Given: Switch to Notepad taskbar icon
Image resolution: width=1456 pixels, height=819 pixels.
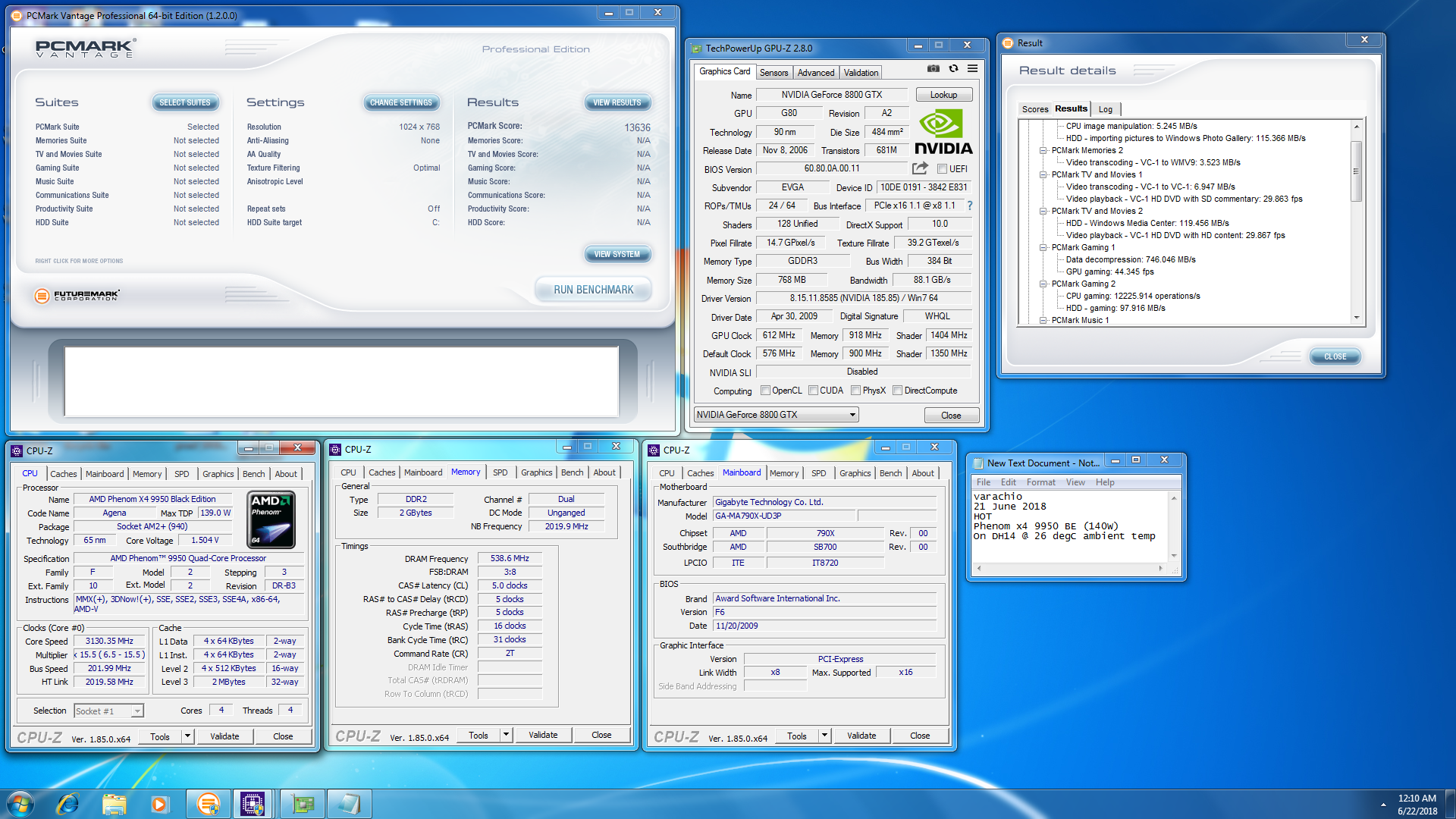Looking at the screenshot, I should [349, 804].
